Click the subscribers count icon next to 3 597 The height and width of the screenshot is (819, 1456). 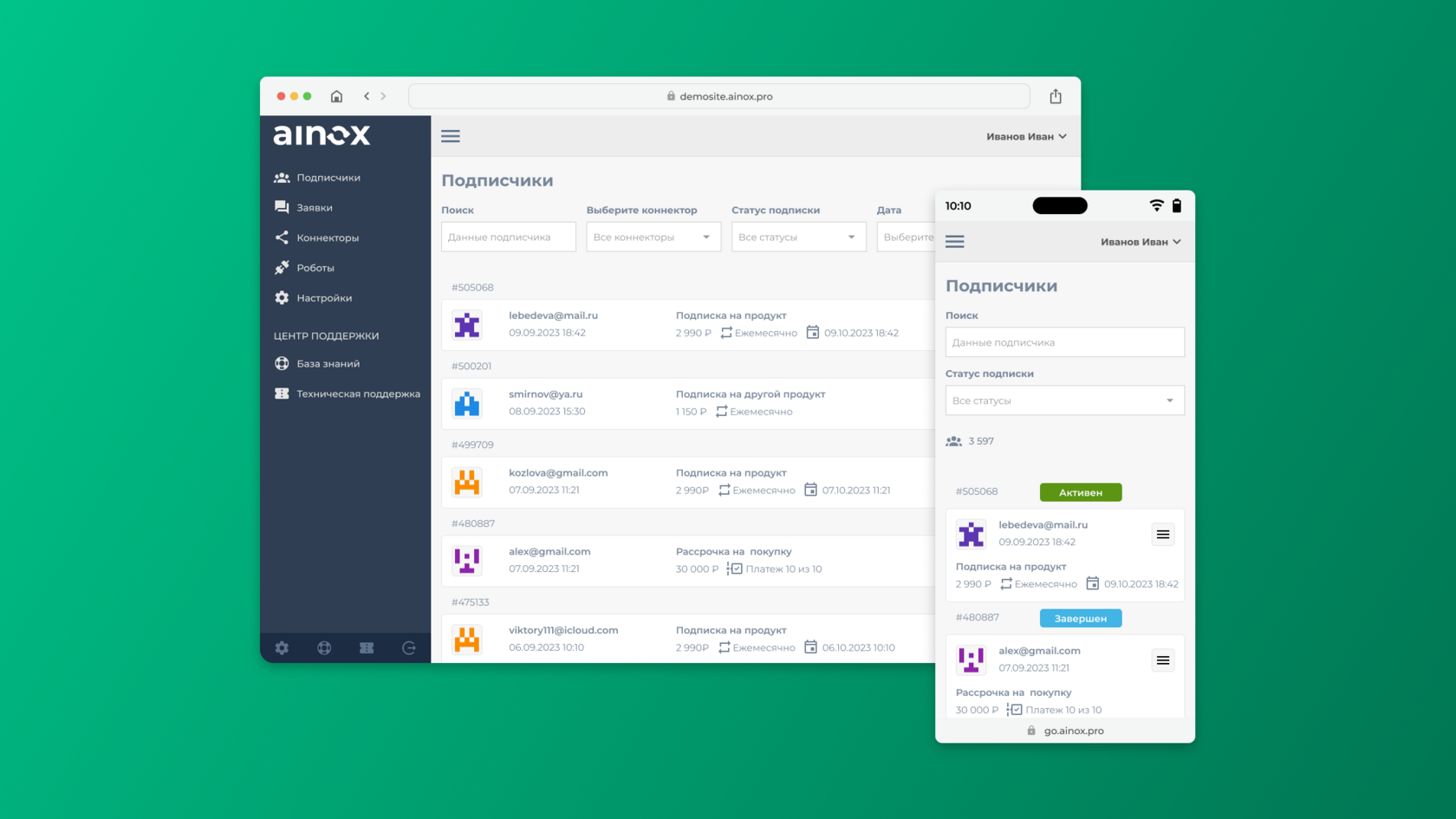coord(954,441)
